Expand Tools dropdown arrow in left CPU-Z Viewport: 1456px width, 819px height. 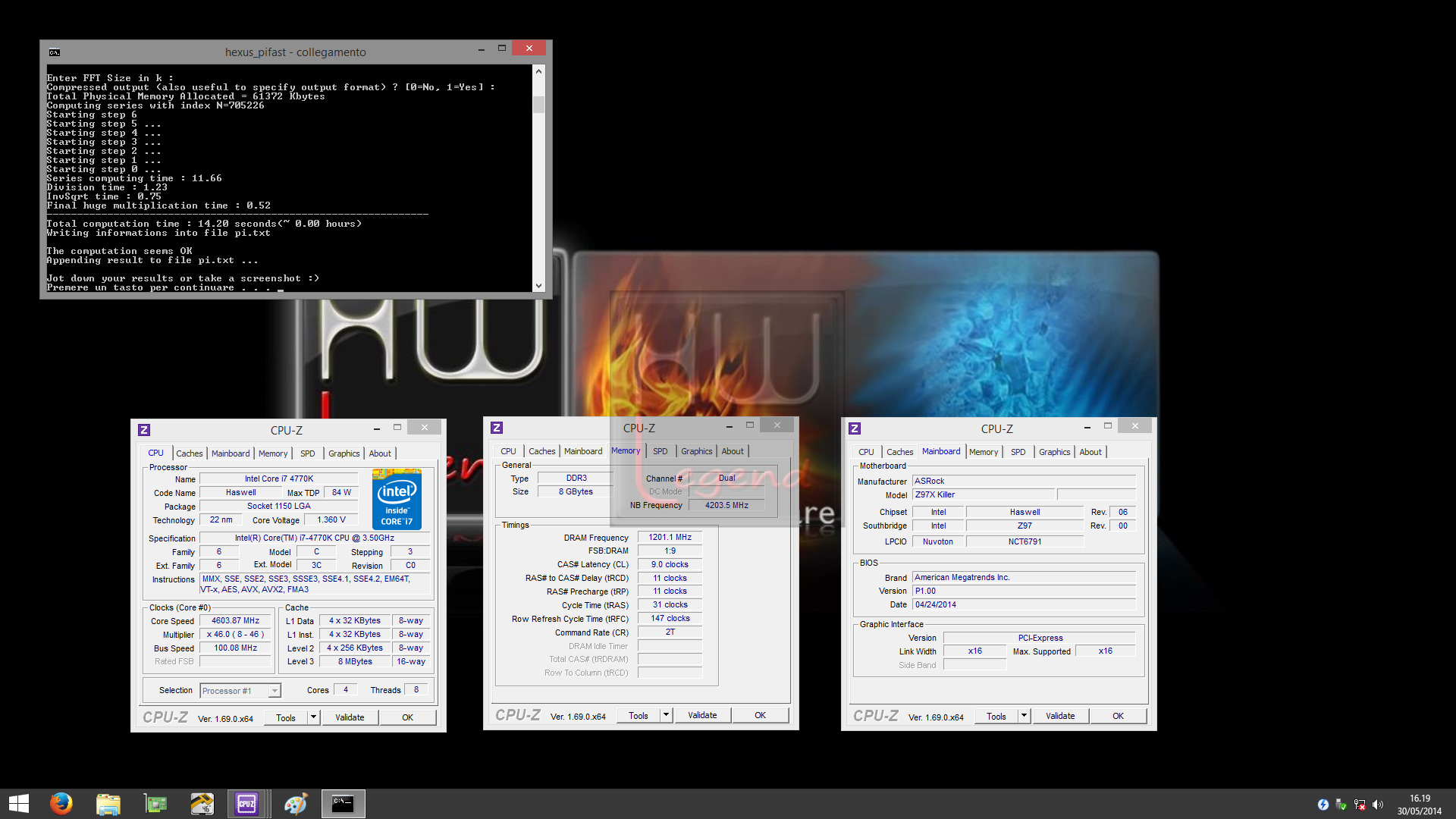pyautogui.click(x=313, y=717)
